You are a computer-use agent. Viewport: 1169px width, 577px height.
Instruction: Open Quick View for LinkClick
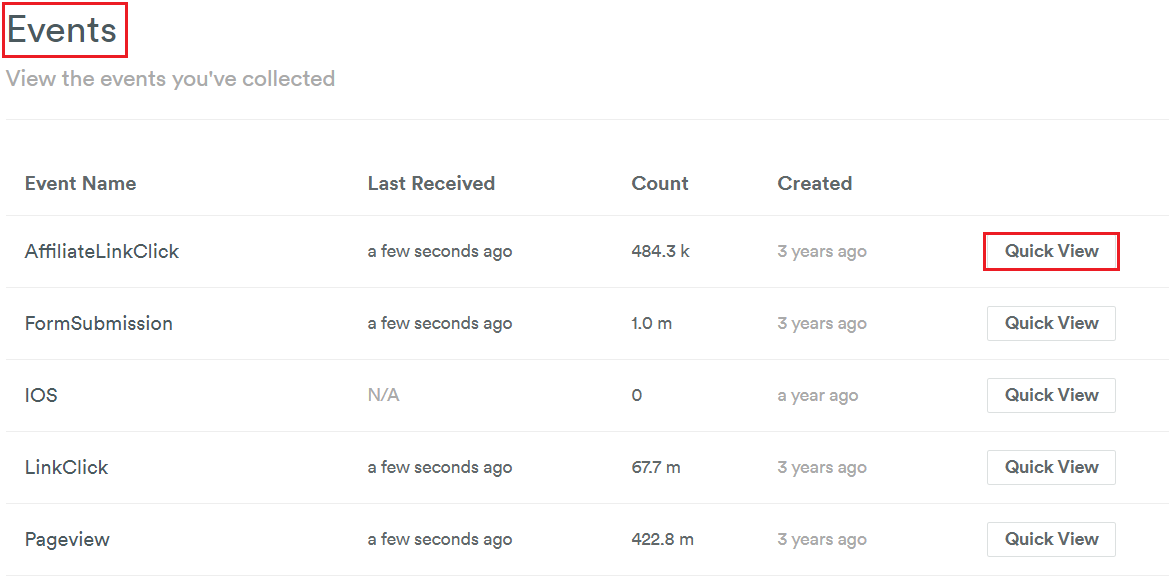point(1051,467)
